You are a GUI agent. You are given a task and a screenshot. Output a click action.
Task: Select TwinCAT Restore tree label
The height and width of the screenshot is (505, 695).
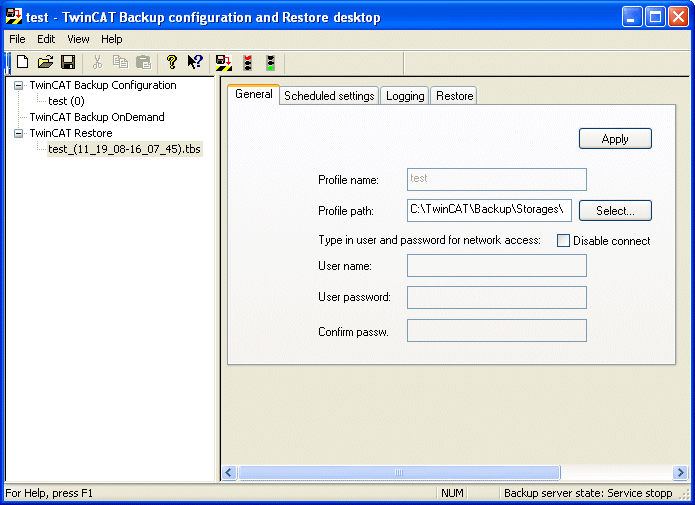coord(71,133)
